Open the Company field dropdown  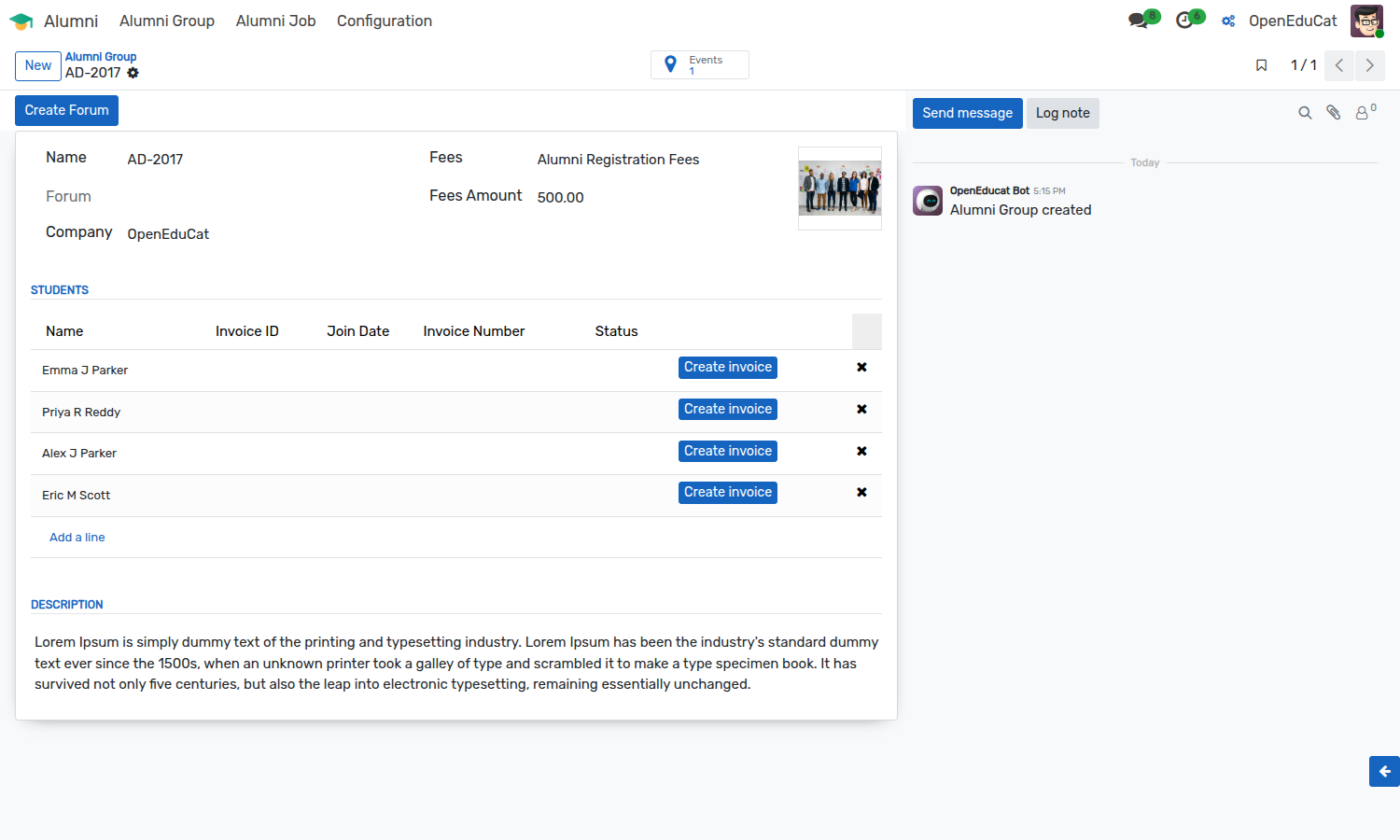[x=261, y=234]
